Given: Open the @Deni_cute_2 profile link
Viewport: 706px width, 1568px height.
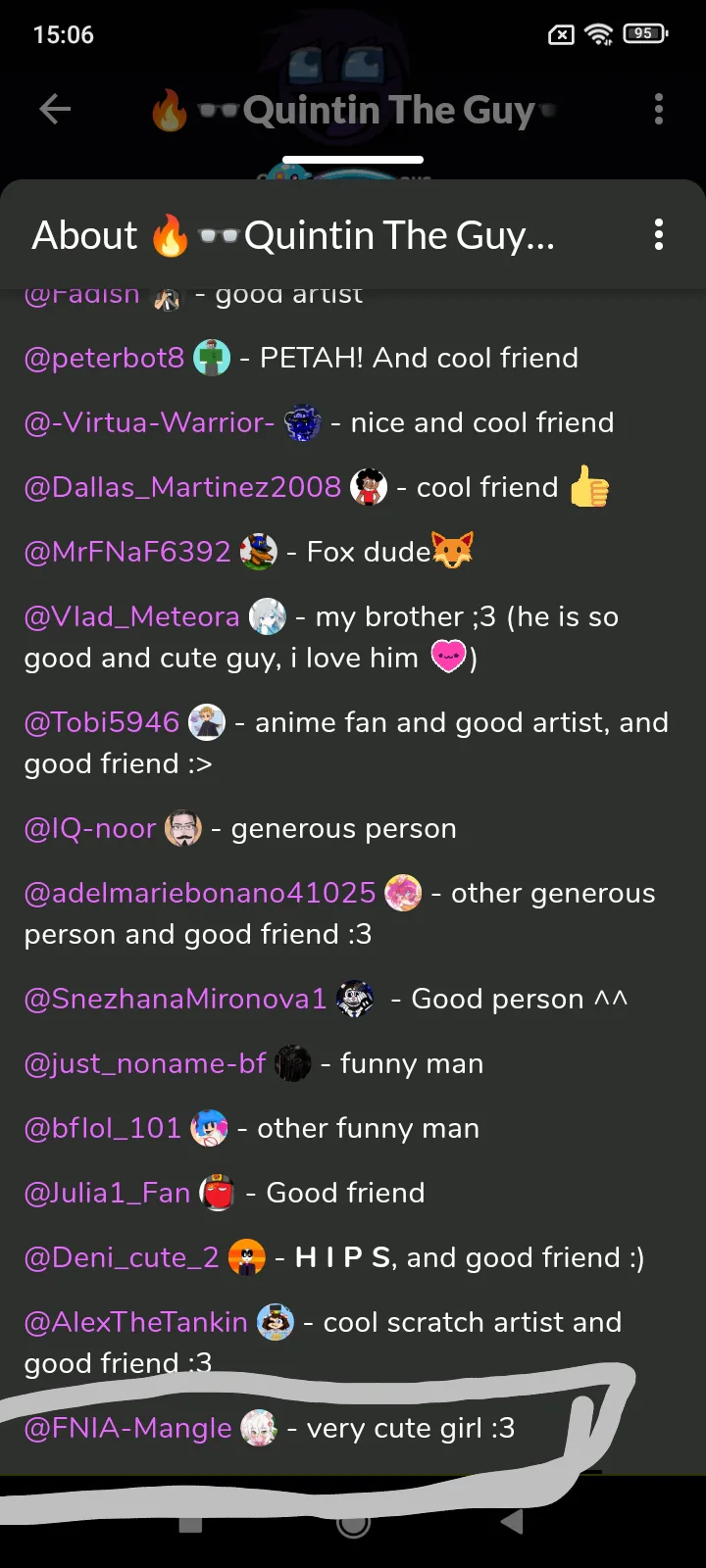Looking at the screenshot, I should point(122,1257).
